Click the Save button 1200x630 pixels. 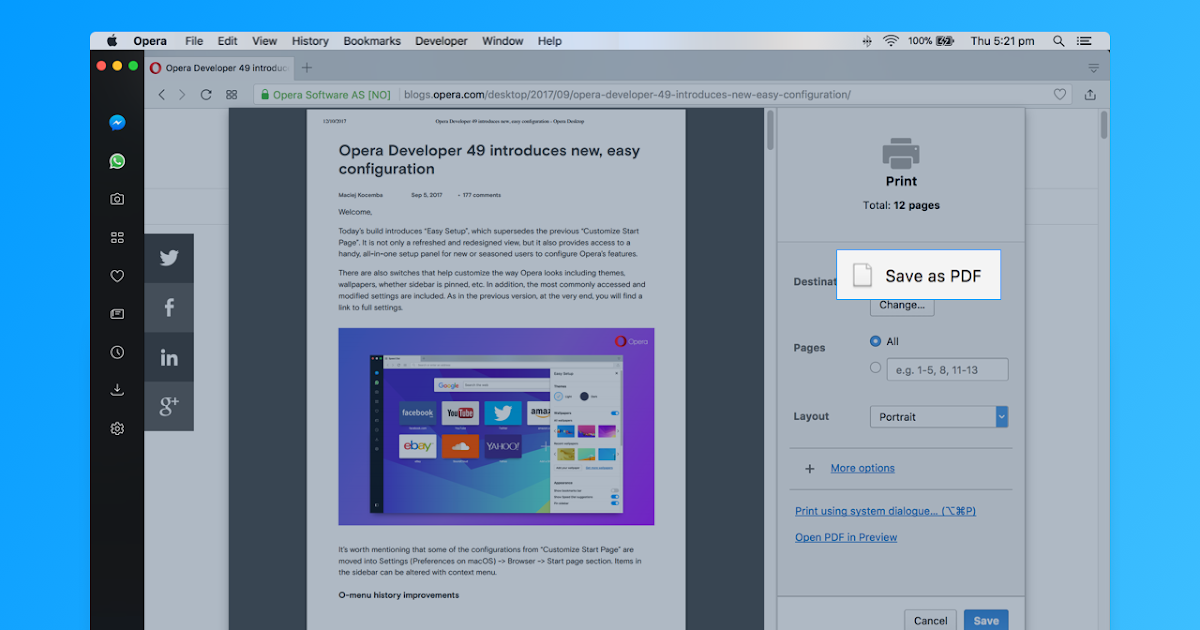986,620
